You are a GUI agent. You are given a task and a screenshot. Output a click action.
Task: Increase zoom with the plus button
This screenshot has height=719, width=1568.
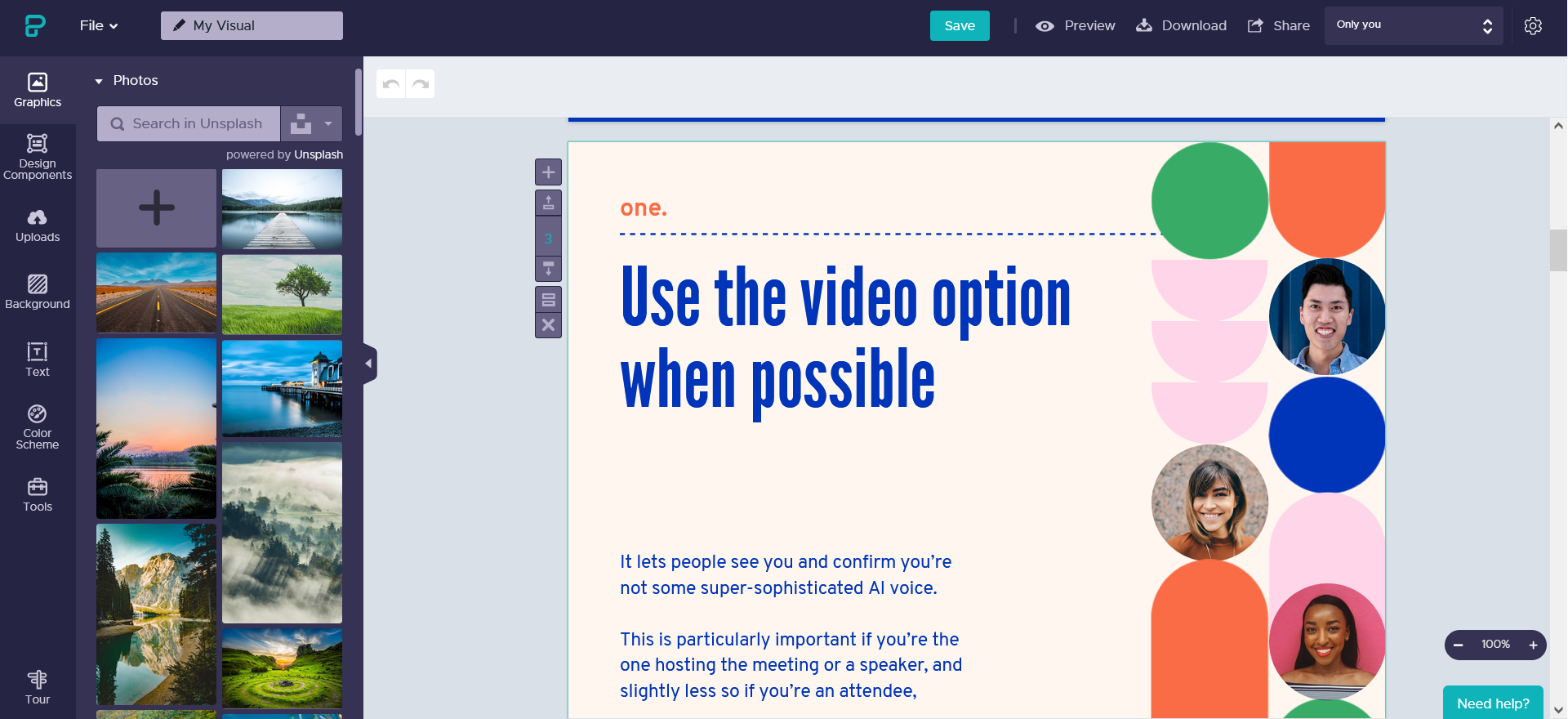1533,645
